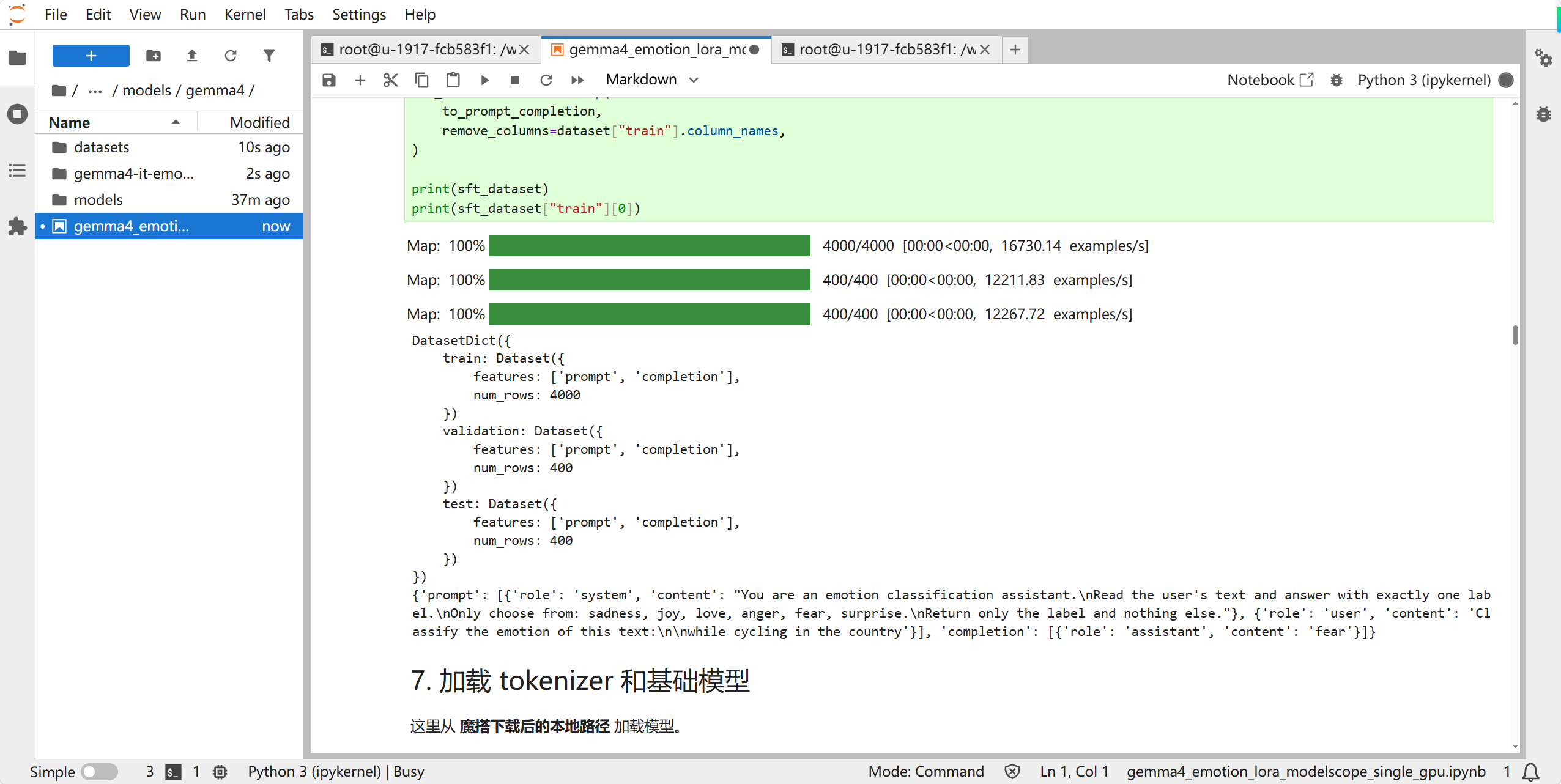Viewport: 1561px width, 784px height.
Task: Run the selected cell and advance
Action: [x=484, y=80]
